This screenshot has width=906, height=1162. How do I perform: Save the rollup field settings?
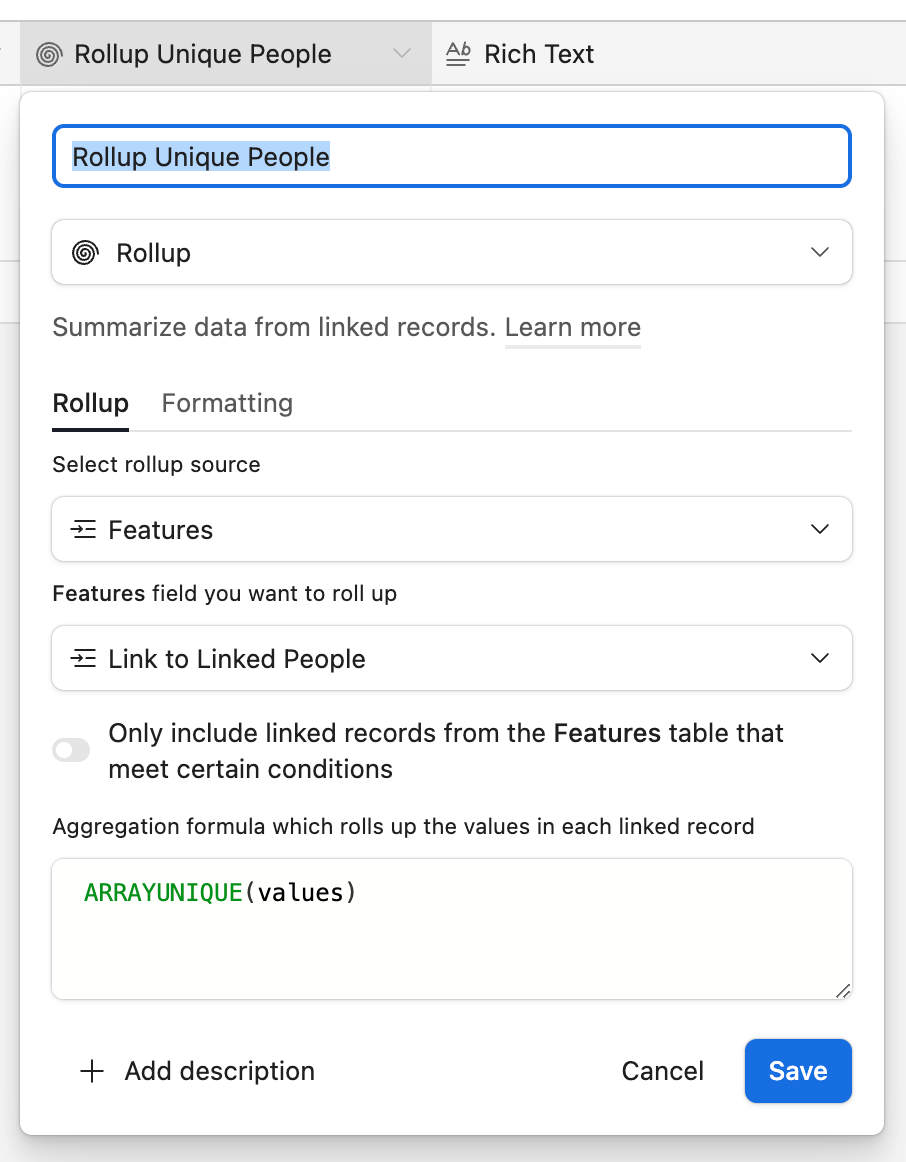[x=798, y=1071]
